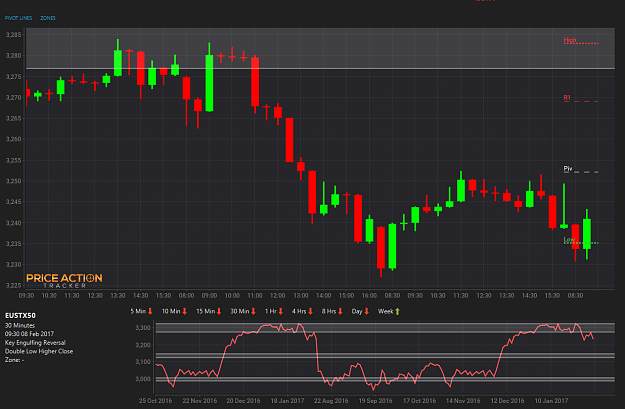Screen dimensions: 625x409
Task: Click the red down arrow beside 8 Hrs
Action: (x=340, y=311)
